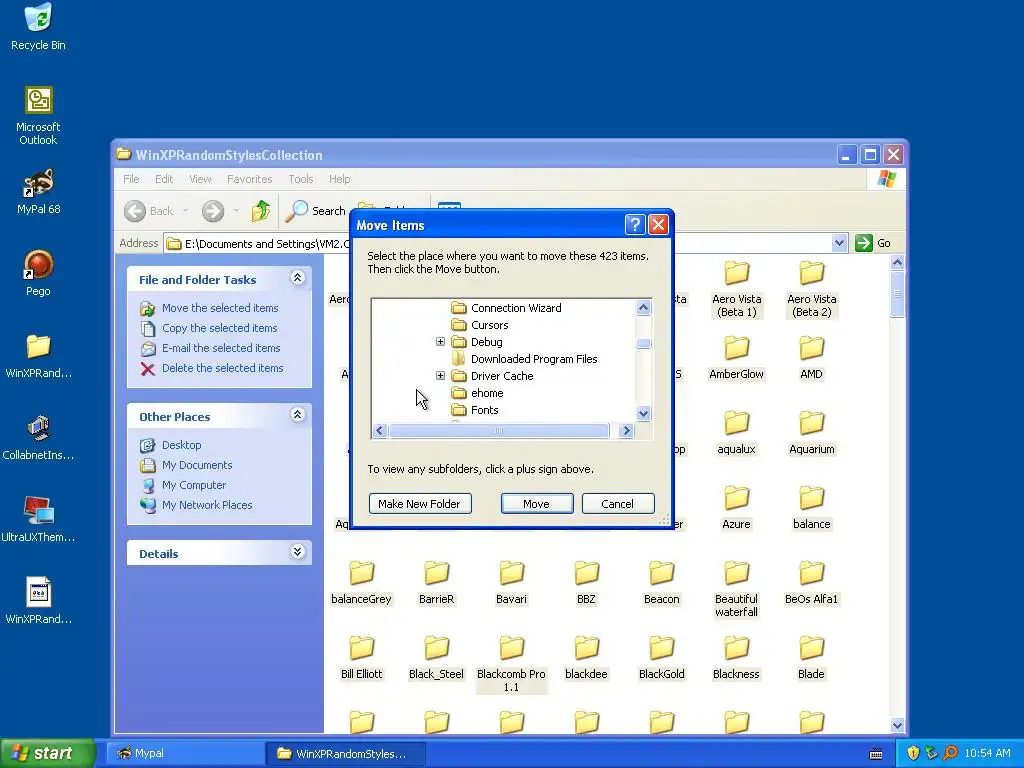Select the AMD folder
The width and height of the screenshot is (1024, 768).
click(812, 358)
